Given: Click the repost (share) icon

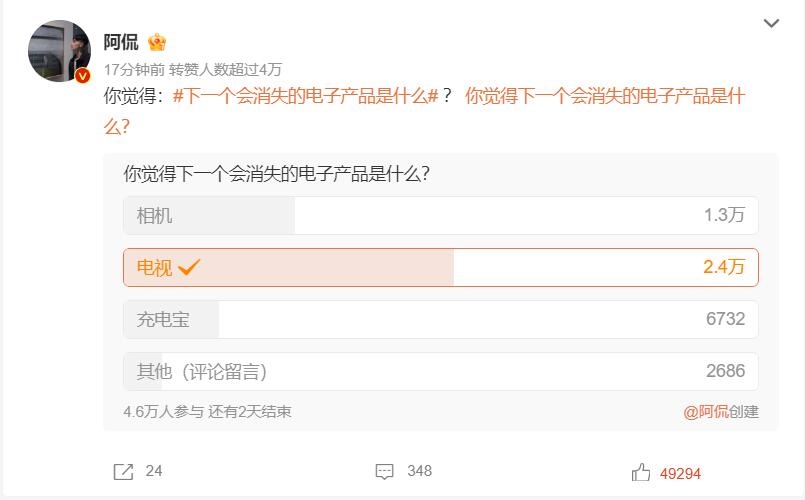Looking at the screenshot, I should (123, 471).
